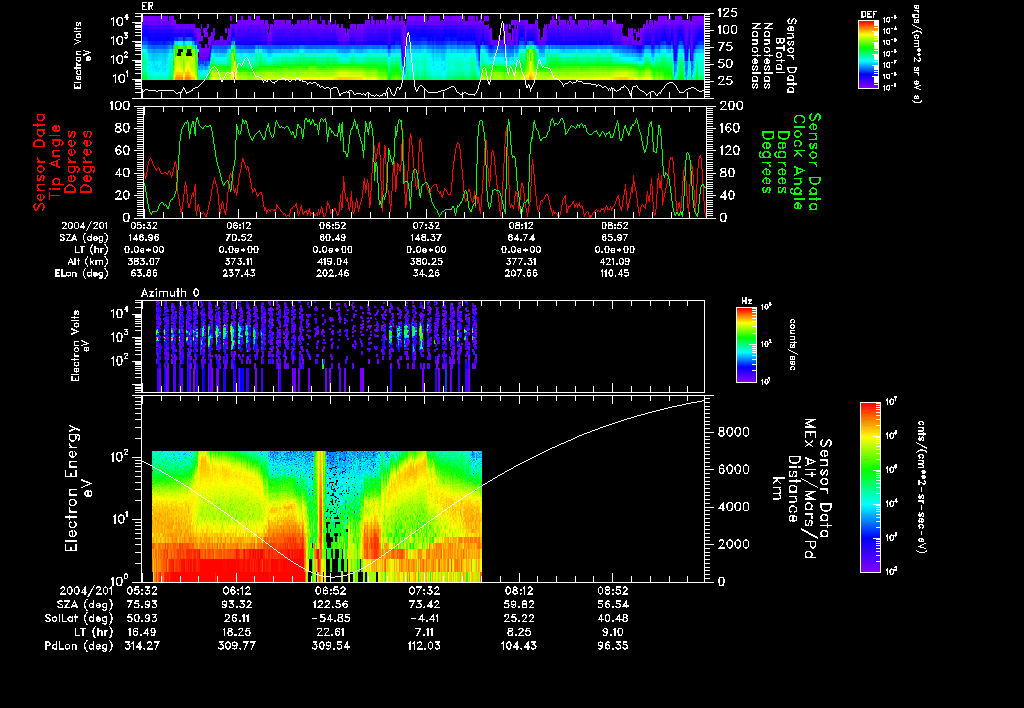Image resolution: width=1024 pixels, height=708 pixels.
Task: Select the 'Azimuth 0' panel title
Action: pos(170,293)
